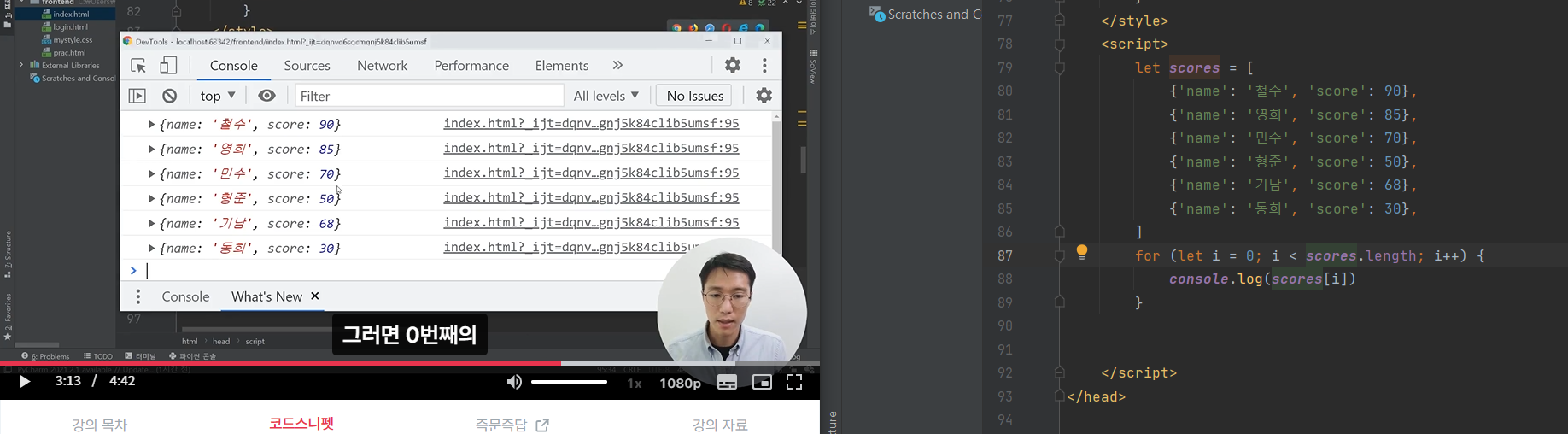Open the 즉문즉답 external link

[x=512, y=425]
